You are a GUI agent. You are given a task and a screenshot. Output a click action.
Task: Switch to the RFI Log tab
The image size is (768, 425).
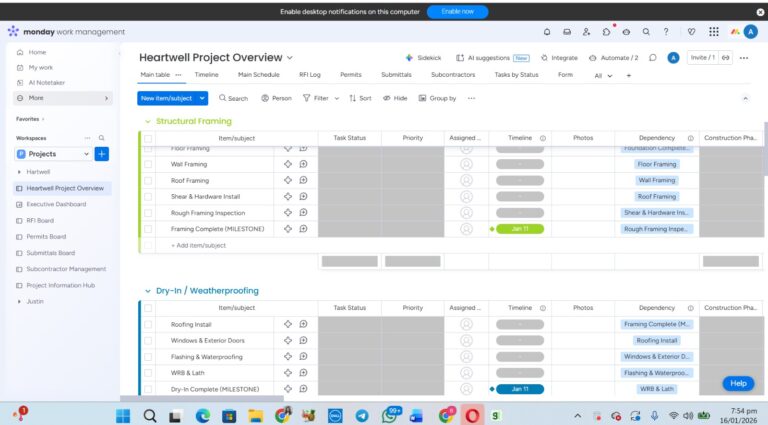pyautogui.click(x=309, y=75)
